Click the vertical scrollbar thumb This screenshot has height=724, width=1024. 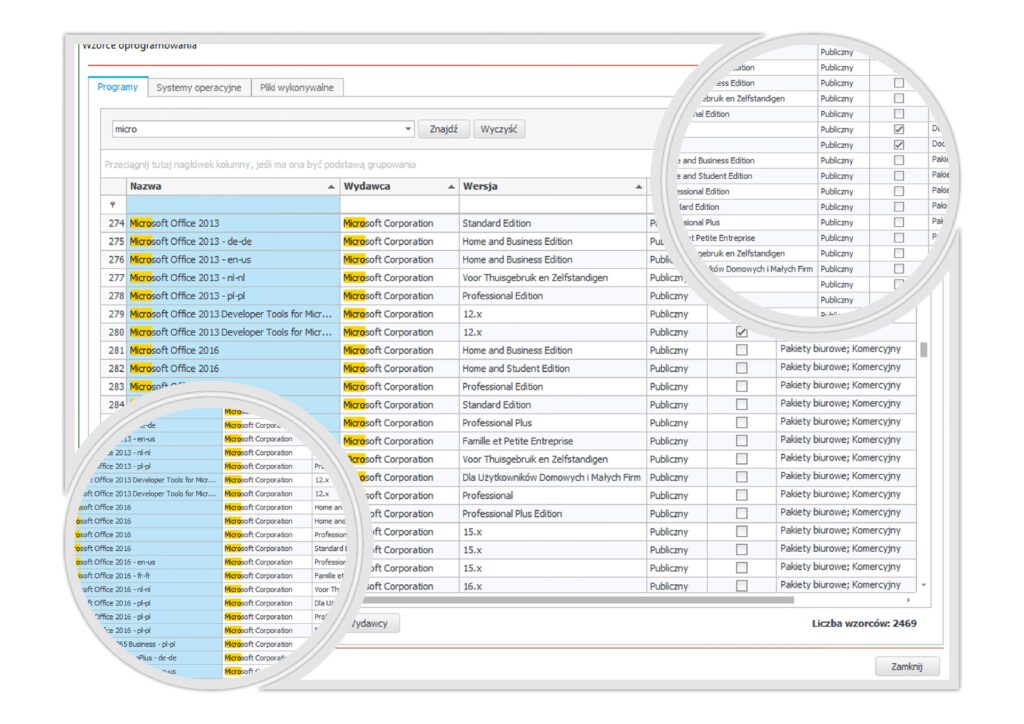coord(923,349)
